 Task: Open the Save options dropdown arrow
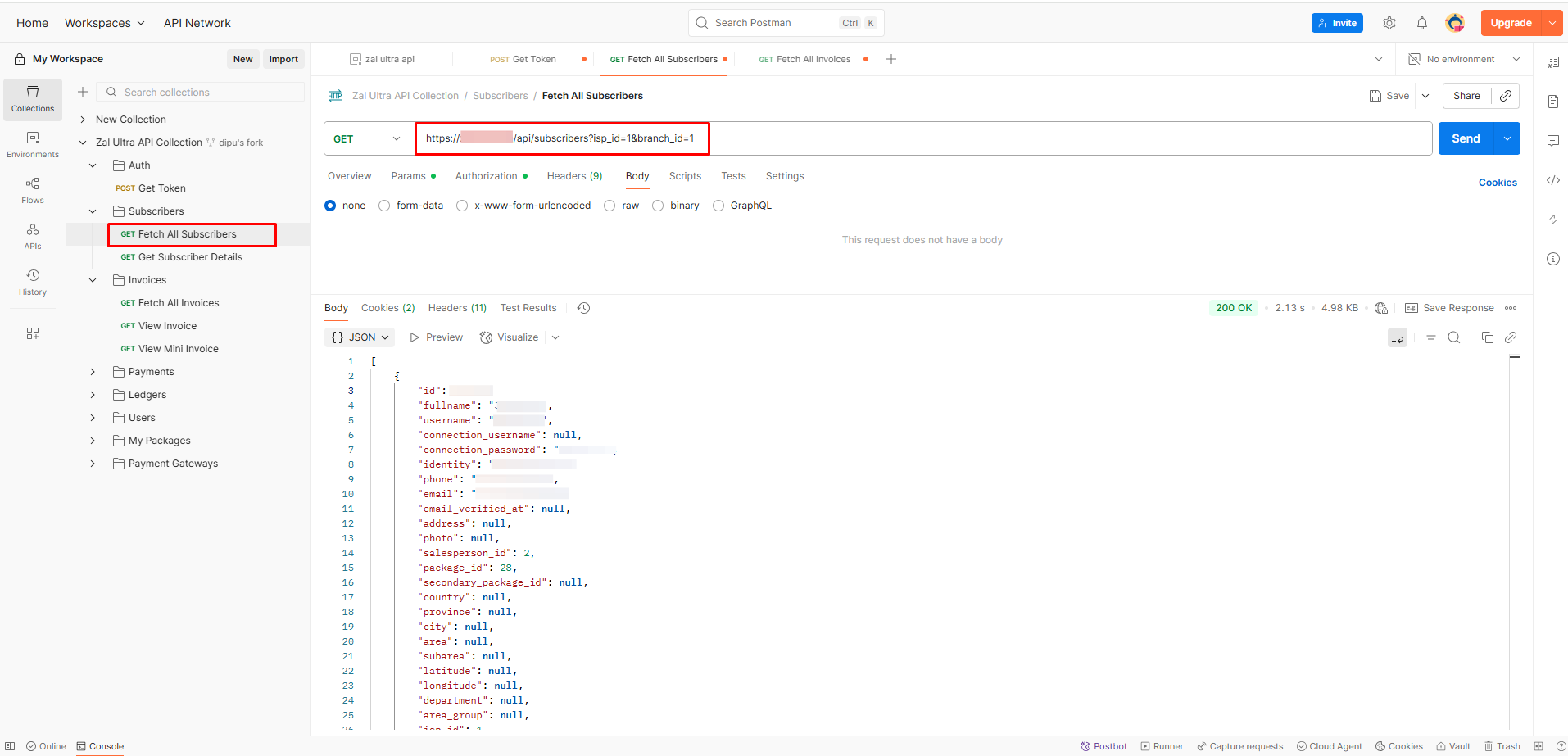pyautogui.click(x=1425, y=96)
